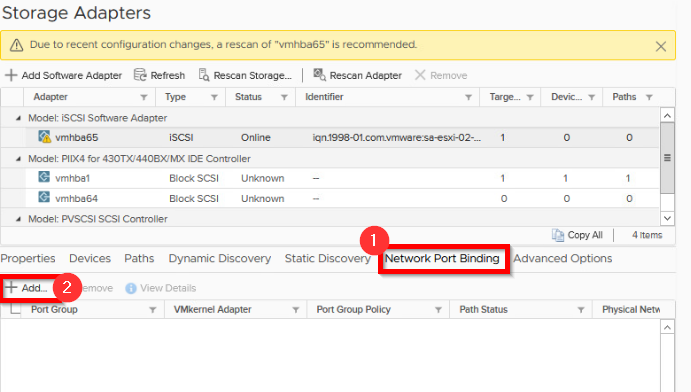Click the Refresh icon in toolbar
The width and height of the screenshot is (691, 392).
coord(140,75)
